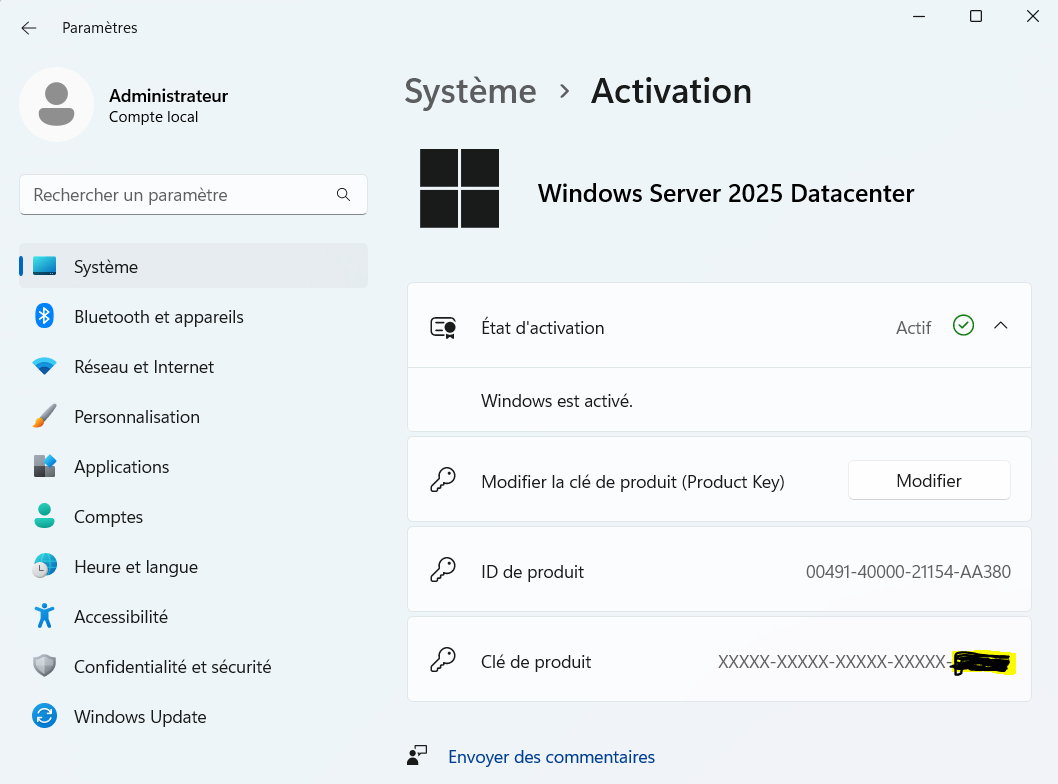Click the Heure et langue globe icon
This screenshot has width=1058, height=784.
pyautogui.click(x=44, y=567)
